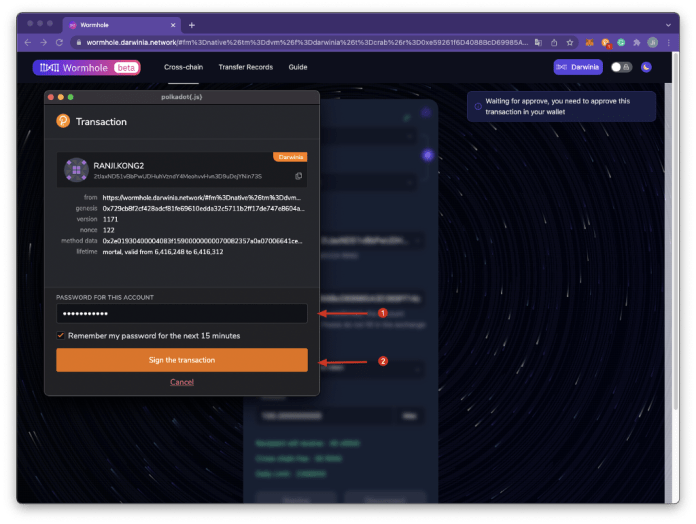Open the Chrome three-dot menu

668,43
